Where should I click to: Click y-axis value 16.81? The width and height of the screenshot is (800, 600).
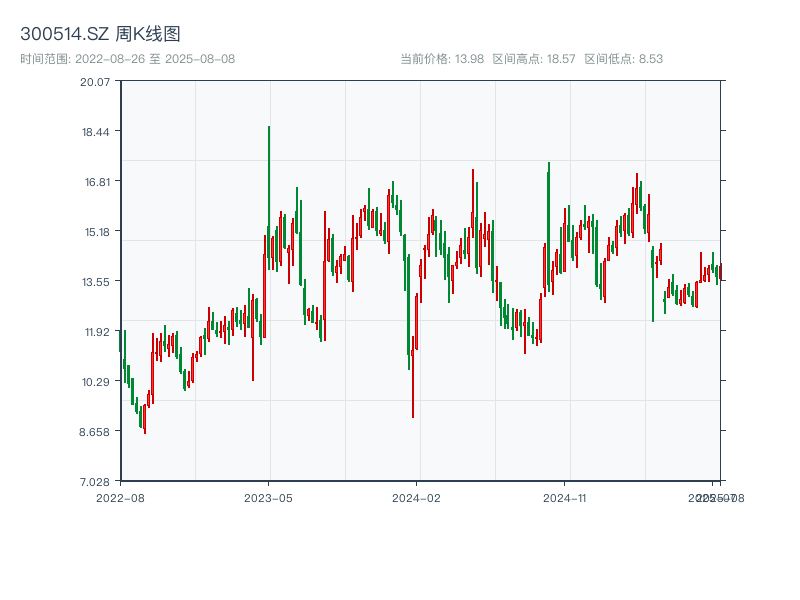click(97, 182)
